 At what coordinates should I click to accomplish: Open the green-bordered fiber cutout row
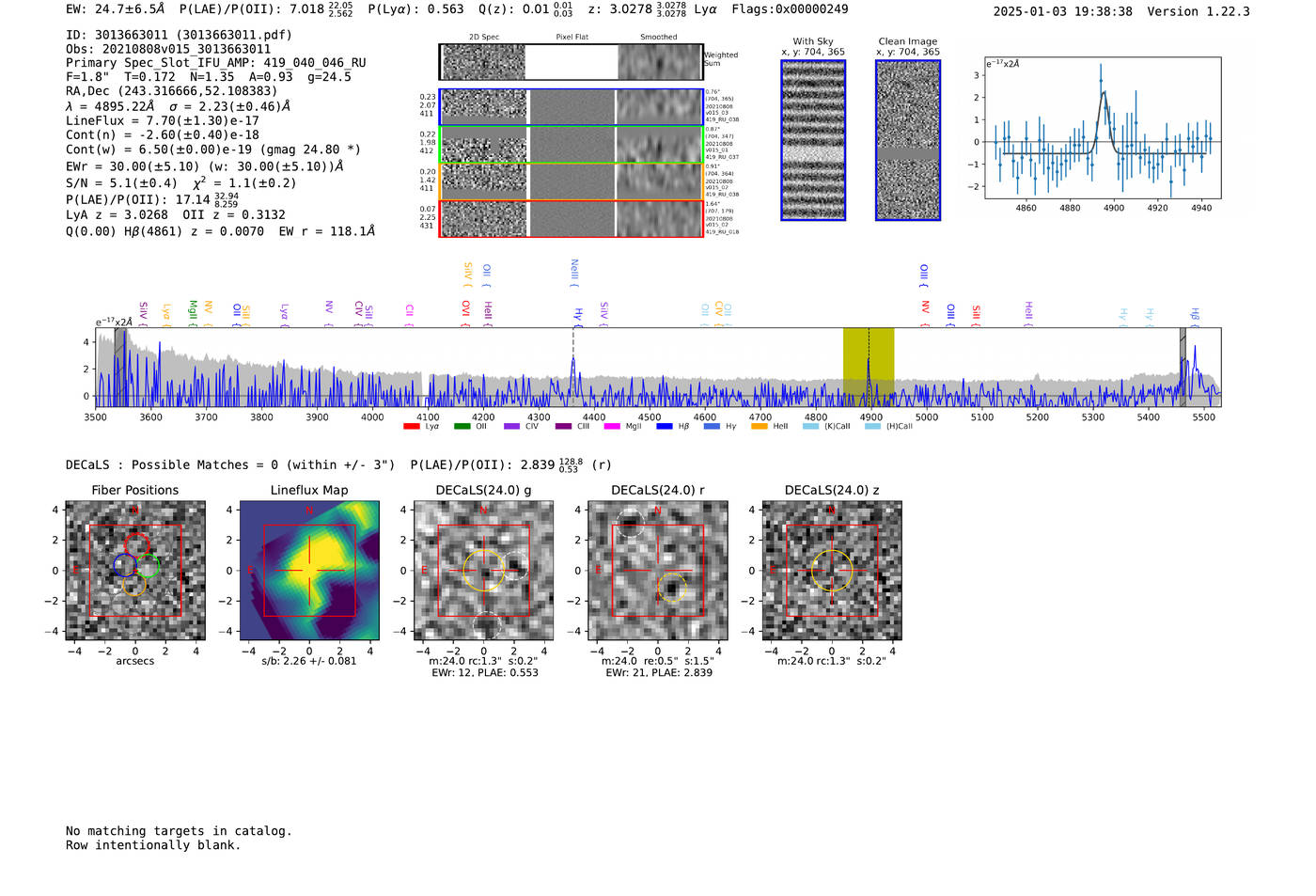[x=572, y=145]
